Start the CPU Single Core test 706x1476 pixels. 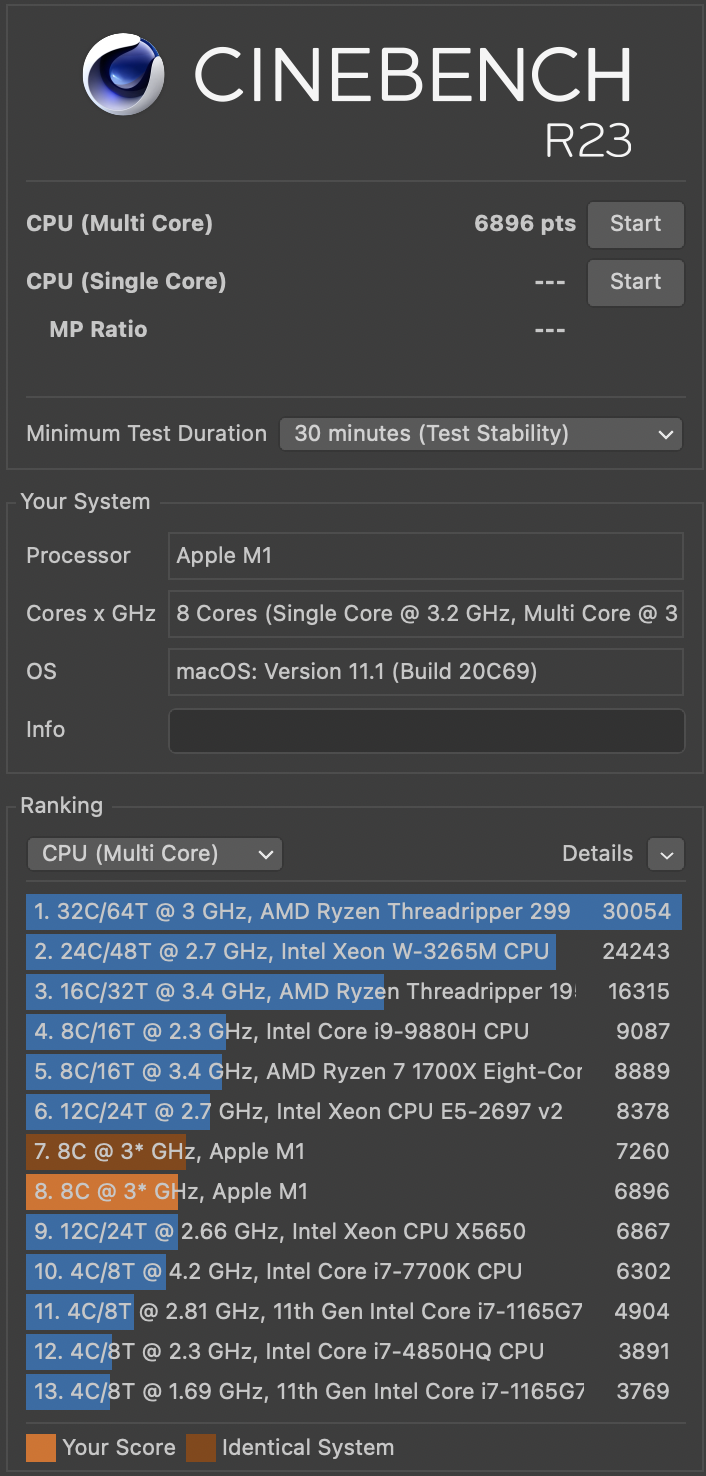635,282
